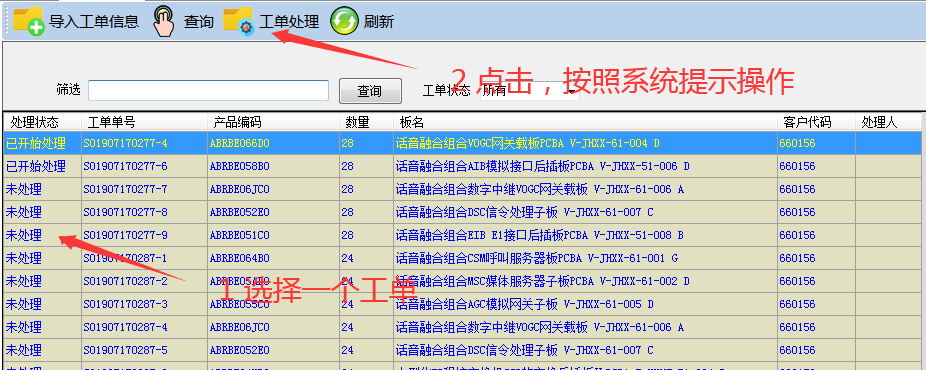Select work order S01907170277-8
Viewport: 926px width, 370px height.
(x=125, y=212)
